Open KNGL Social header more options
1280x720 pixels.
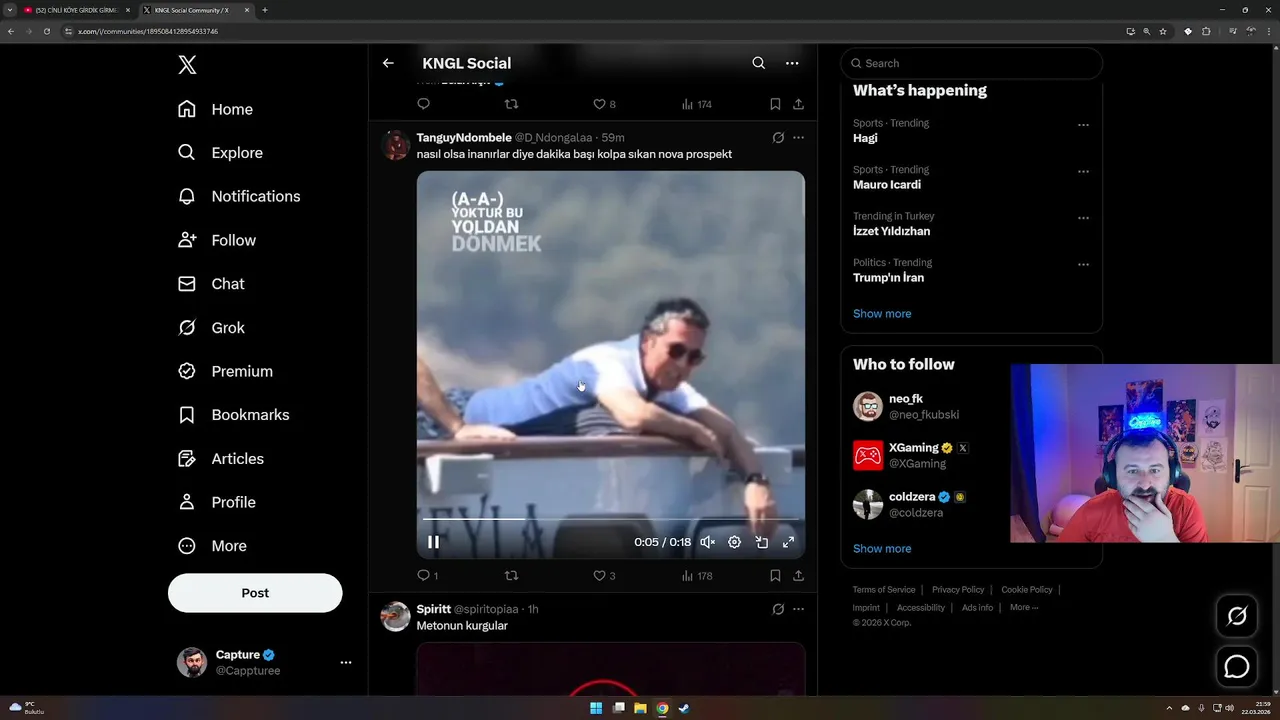[x=792, y=63]
